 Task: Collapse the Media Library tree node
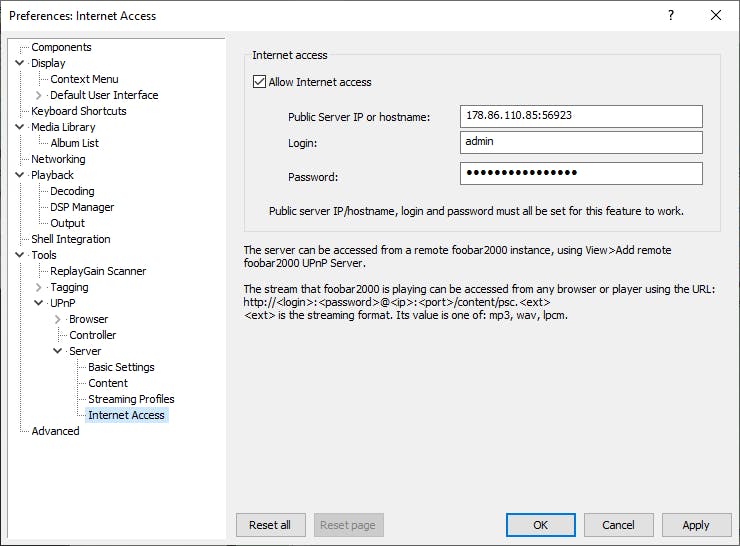tap(20, 127)
